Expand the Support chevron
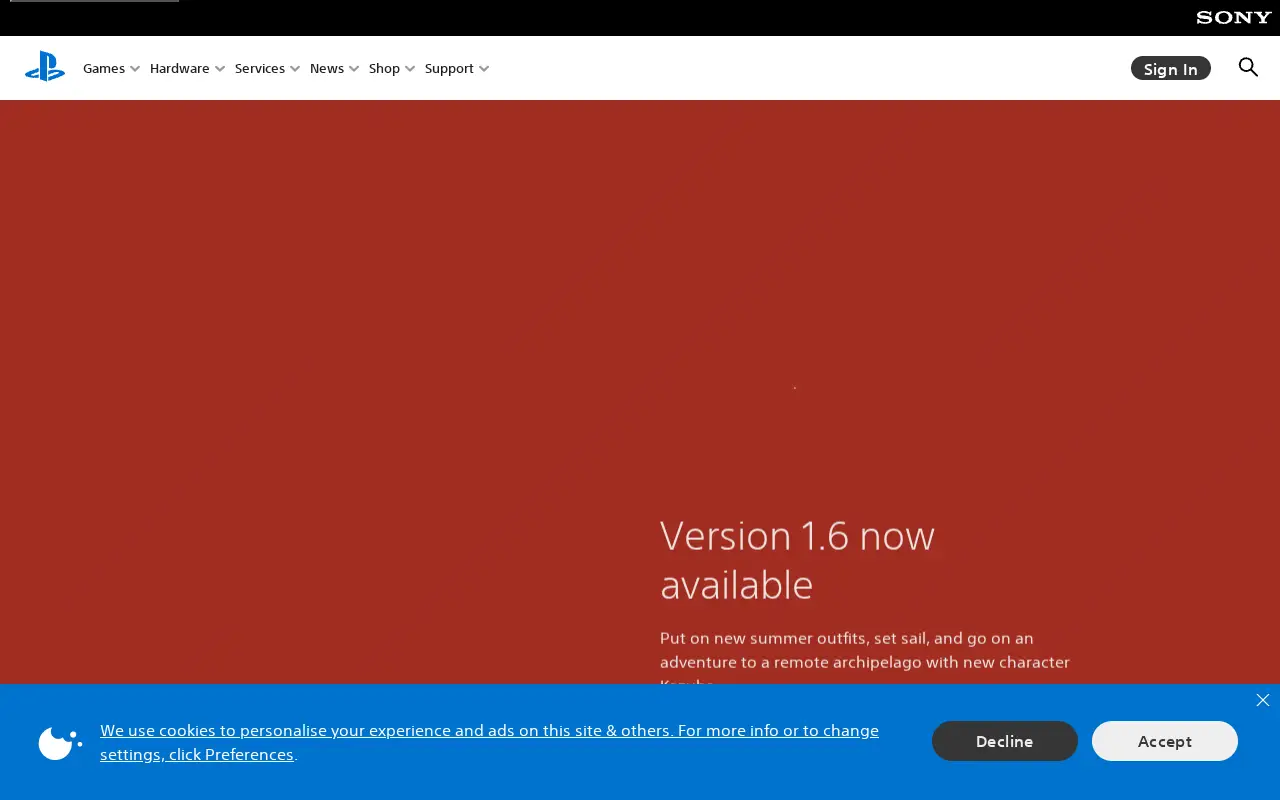1280x800 pixels. coord(484,69)
